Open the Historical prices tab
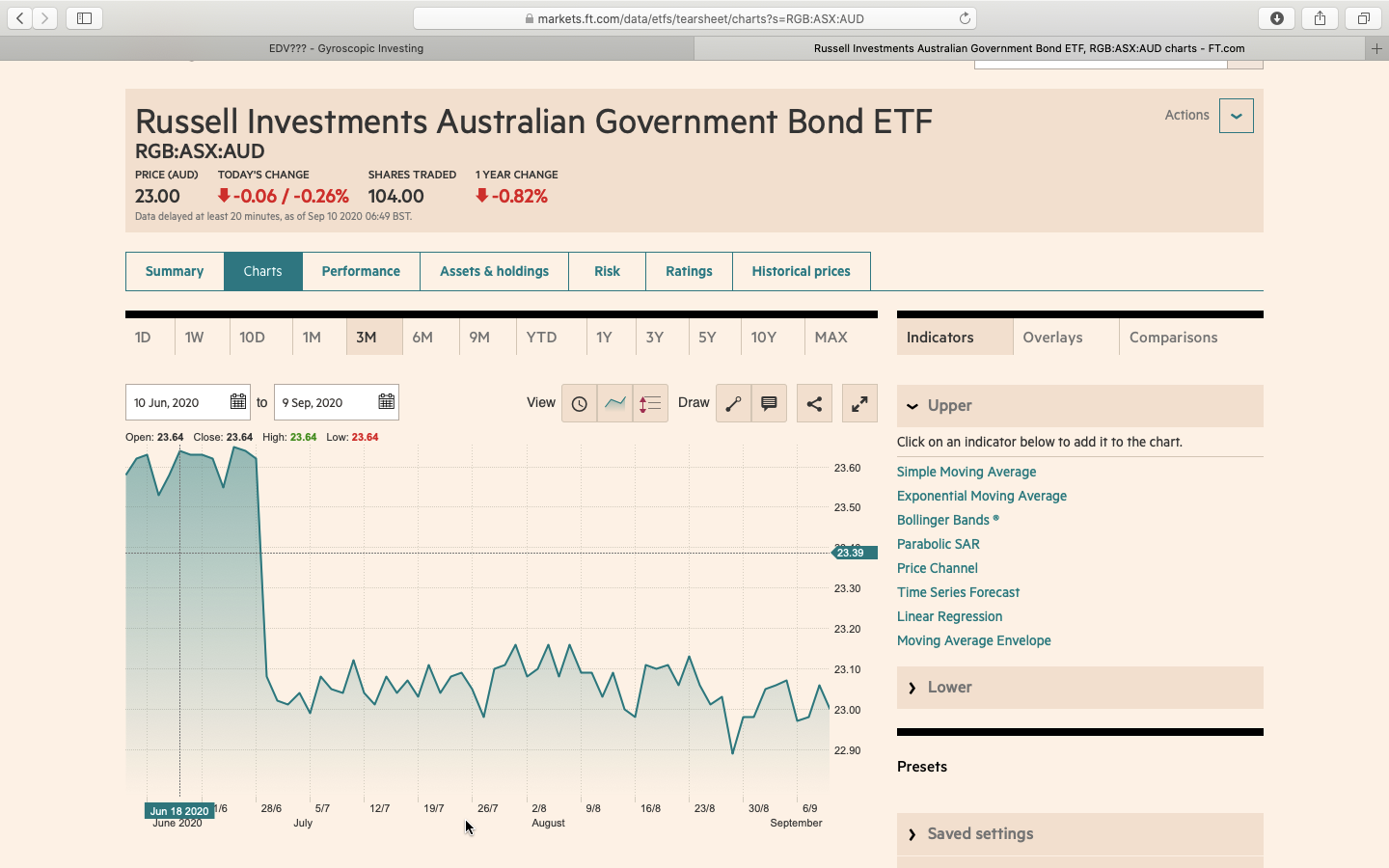1389x868 pixels. pos(801,272)
